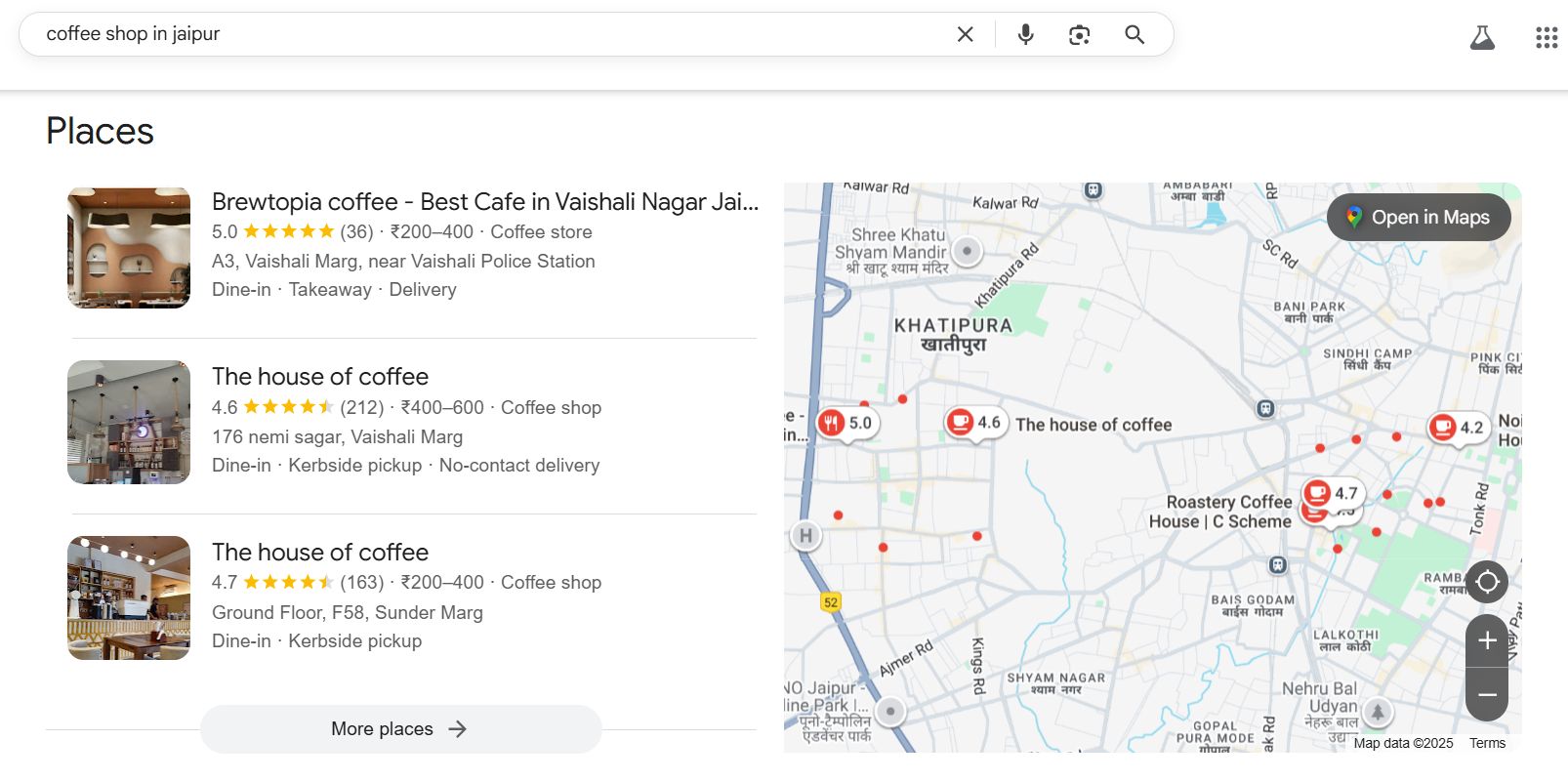Open the Brewtopia coffee photo thumbnail
The height and width of the screenshot is (782, 1568).
129,248
